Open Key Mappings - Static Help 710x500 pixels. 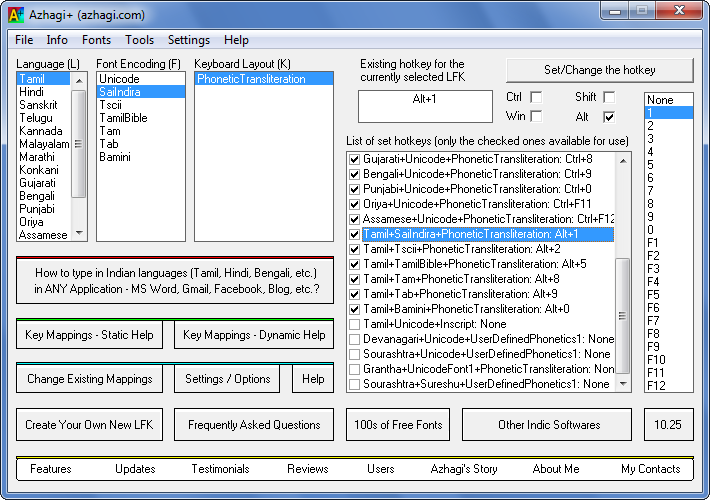pos(89,335)
